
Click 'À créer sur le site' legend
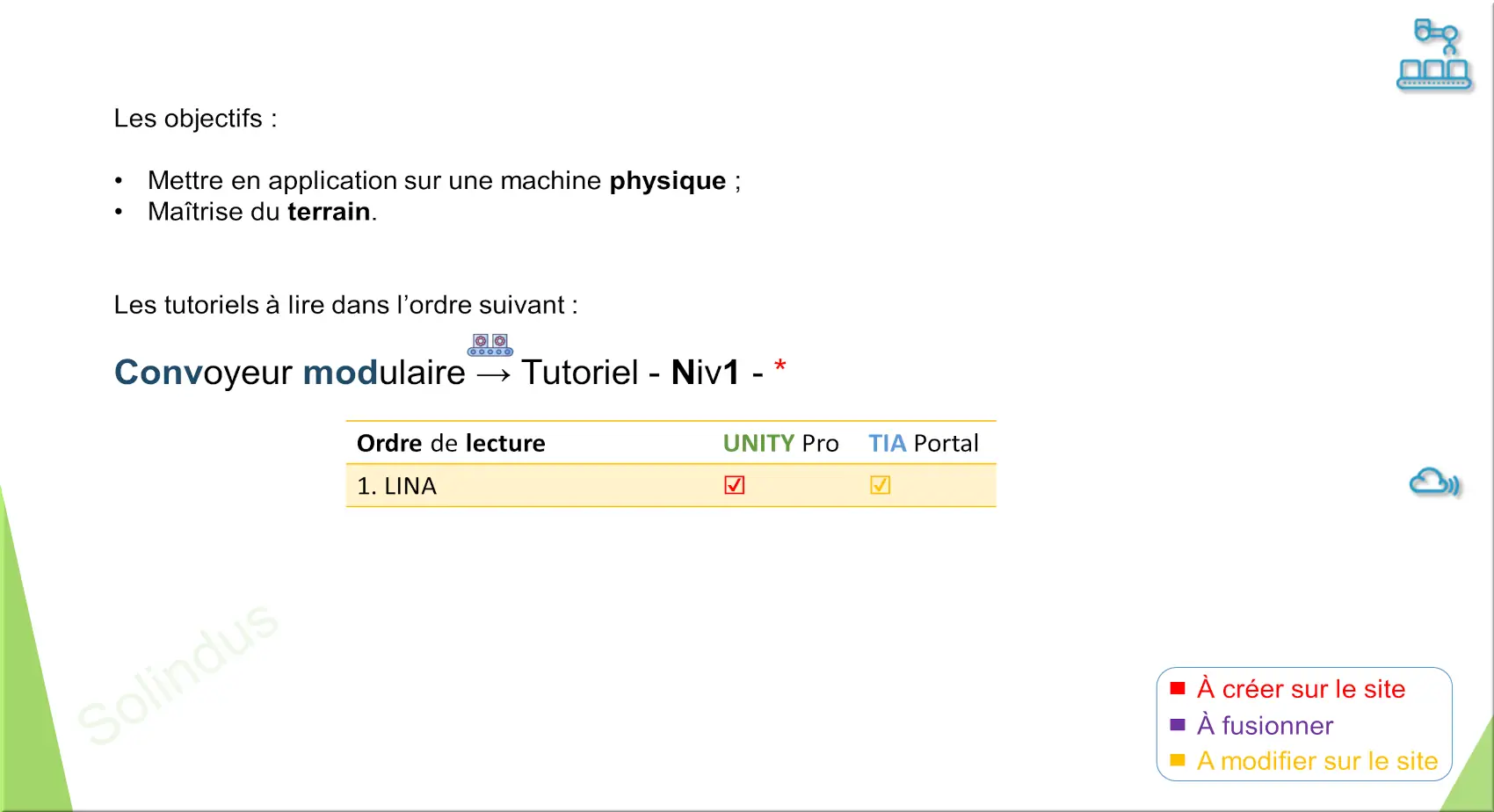tap(1301, 689)
